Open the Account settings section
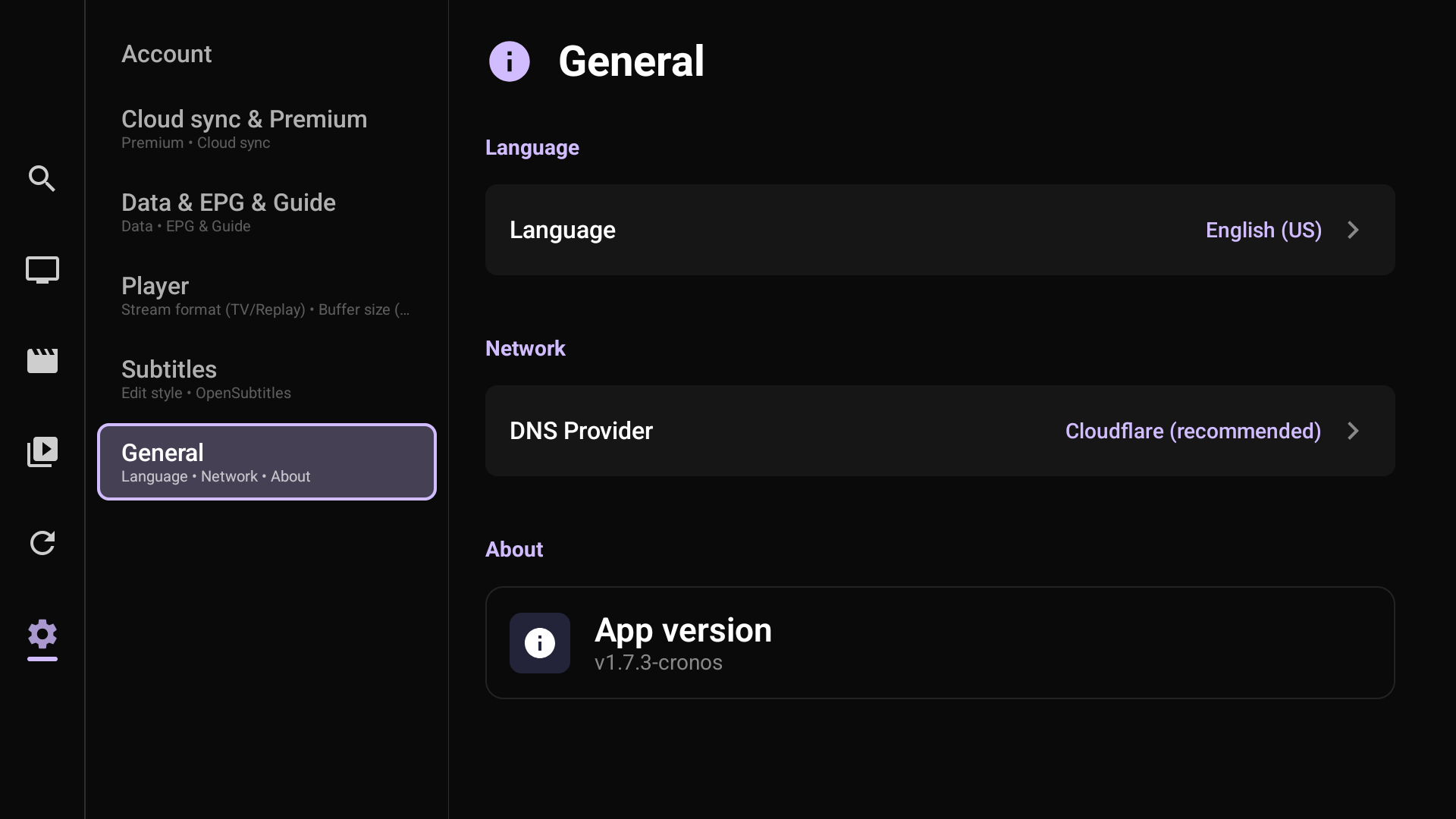 coord(166,53)
